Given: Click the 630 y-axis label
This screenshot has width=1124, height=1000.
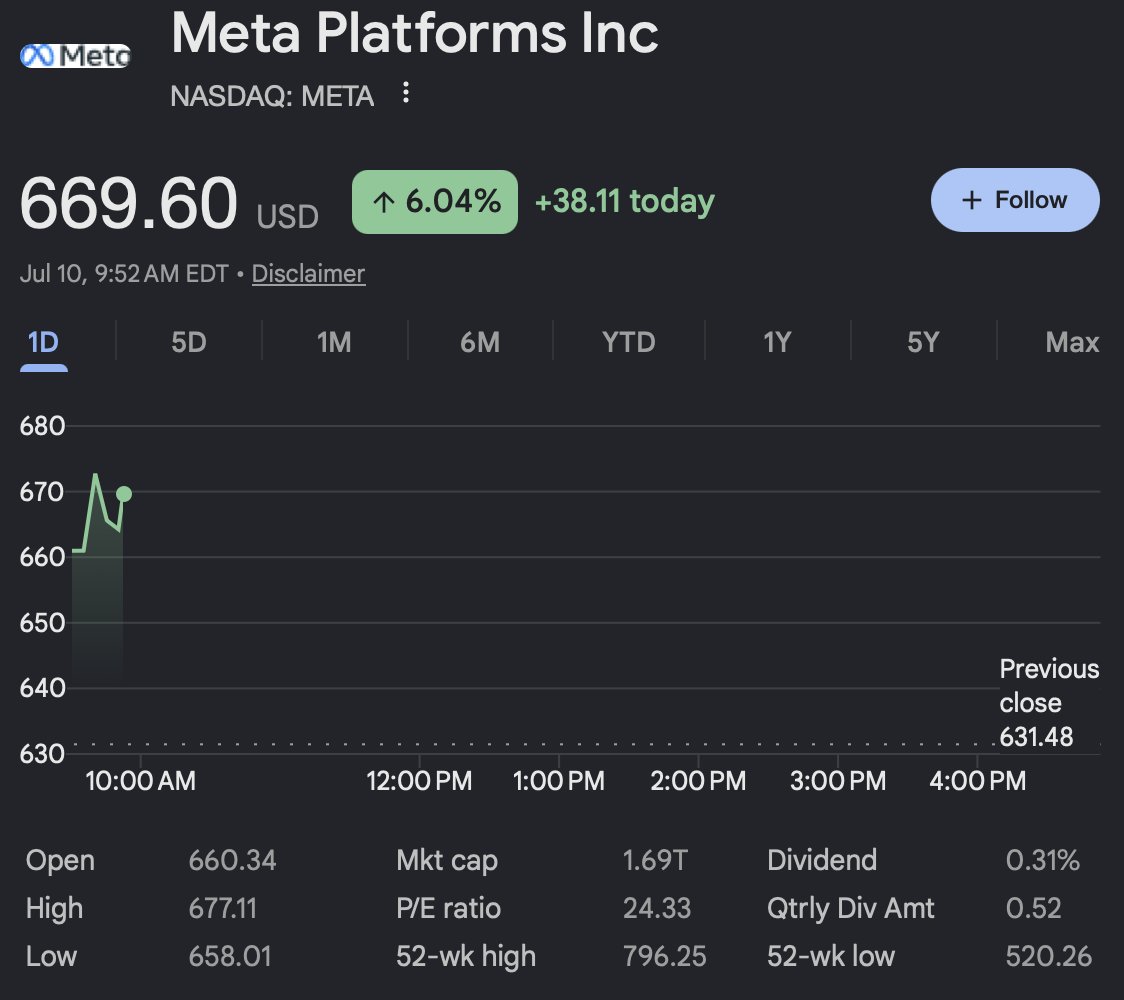Looking at the screenshot, I should (42, 754).
